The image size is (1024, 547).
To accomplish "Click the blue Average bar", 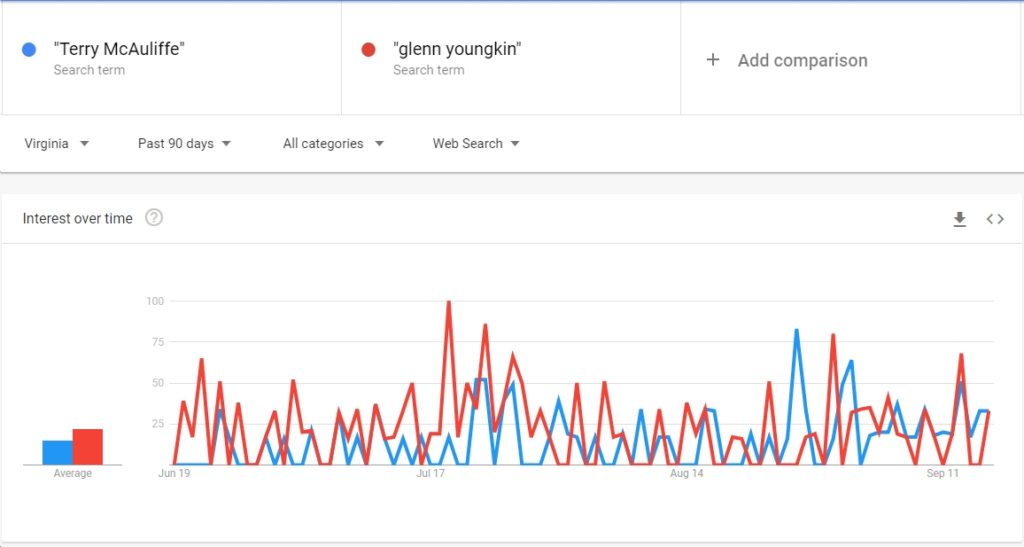I will click(x=57, y=452).
